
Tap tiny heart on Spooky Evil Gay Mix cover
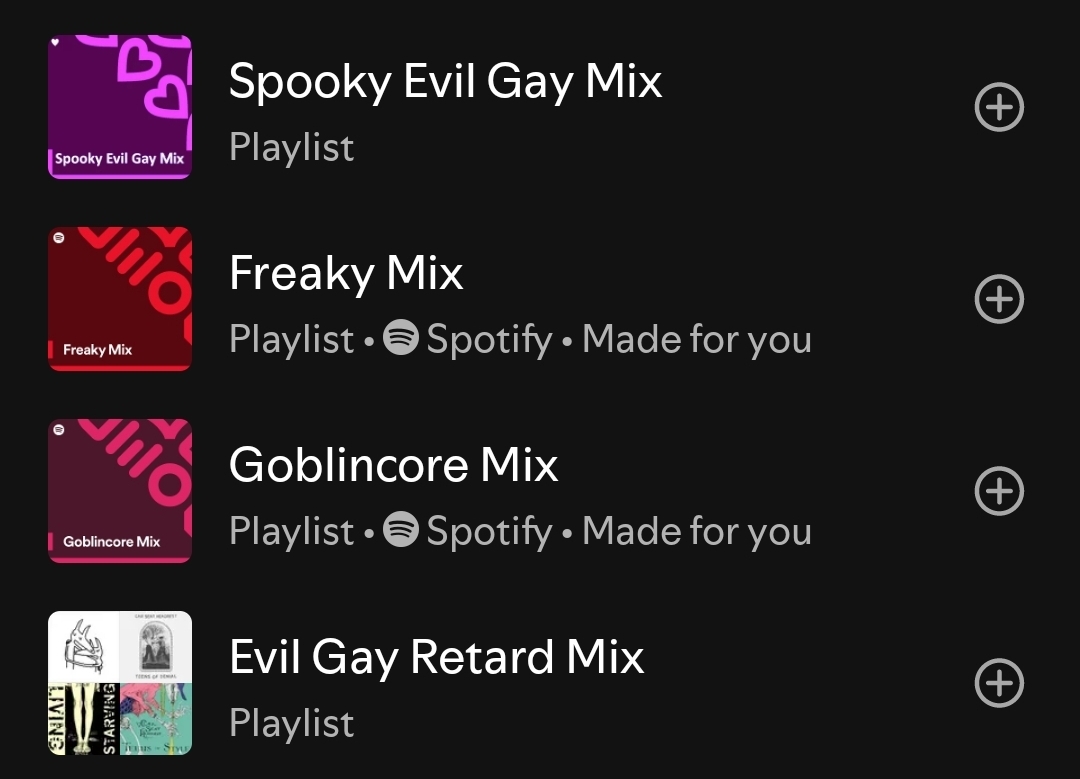[56, 42]
